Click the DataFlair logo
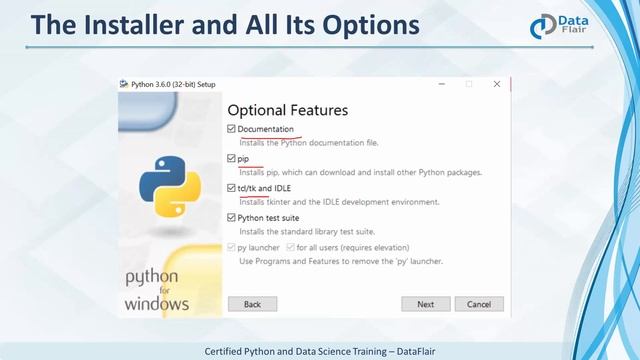The width and height of the screenshot is (640, 360). click(x=560, y=26)
